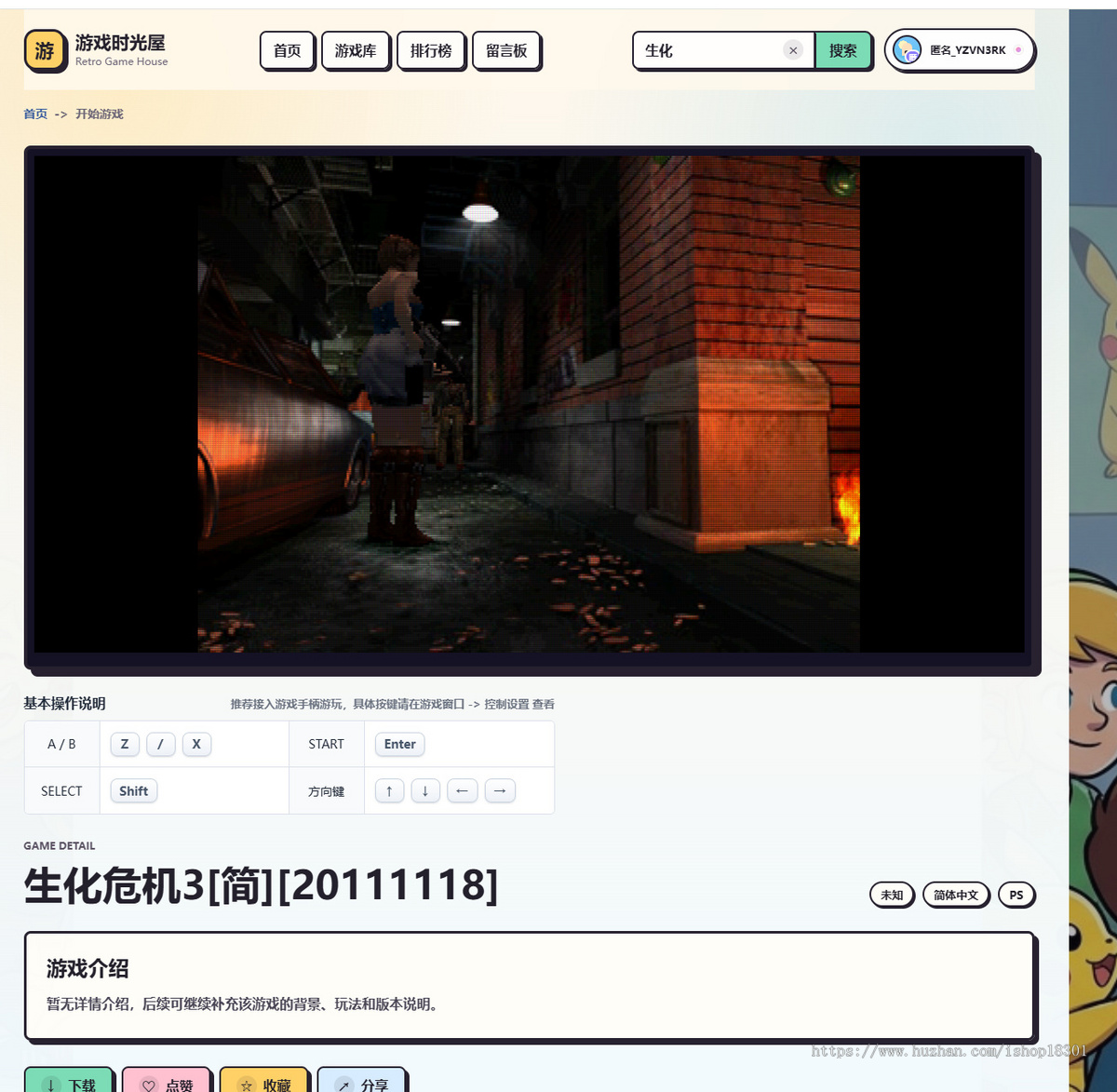Click the heart icon on 点赞

pyautogui.click(x=149, y=1085)
